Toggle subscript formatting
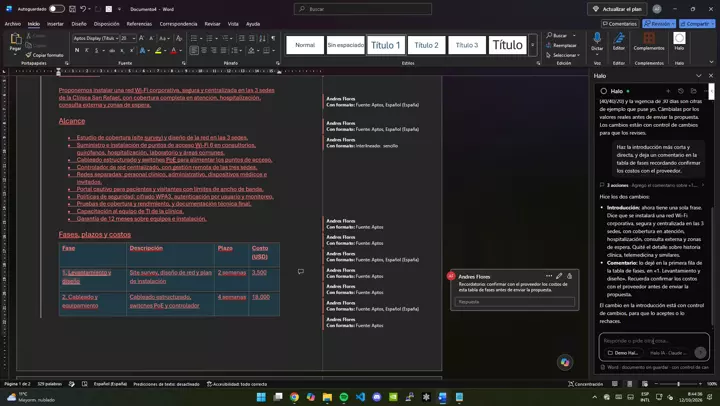 122,51
